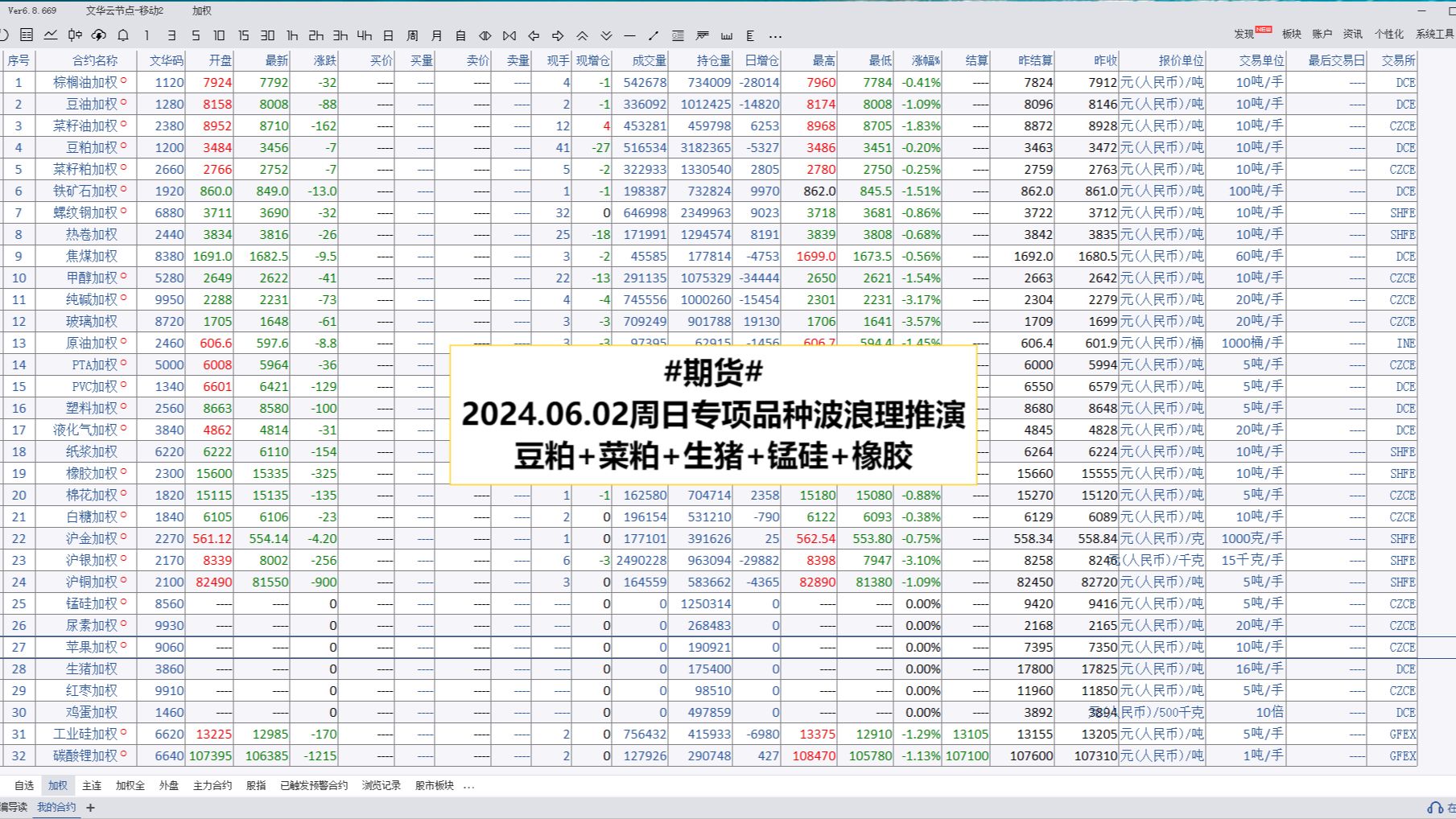The width and height of the screenshot is (1456, 819).
Task: Open the 账户 menu
Action: pyautogui.click(x=1322, y=34)
